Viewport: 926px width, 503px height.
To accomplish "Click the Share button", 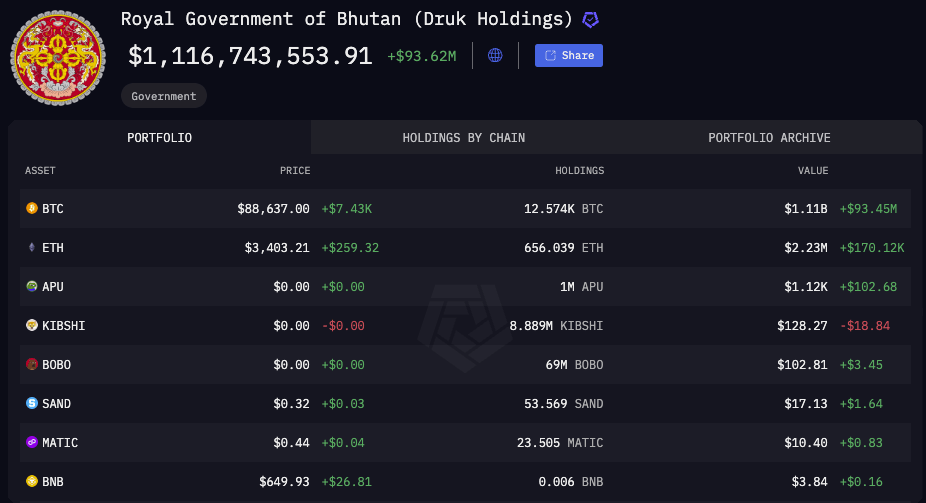I will [569, 55].
